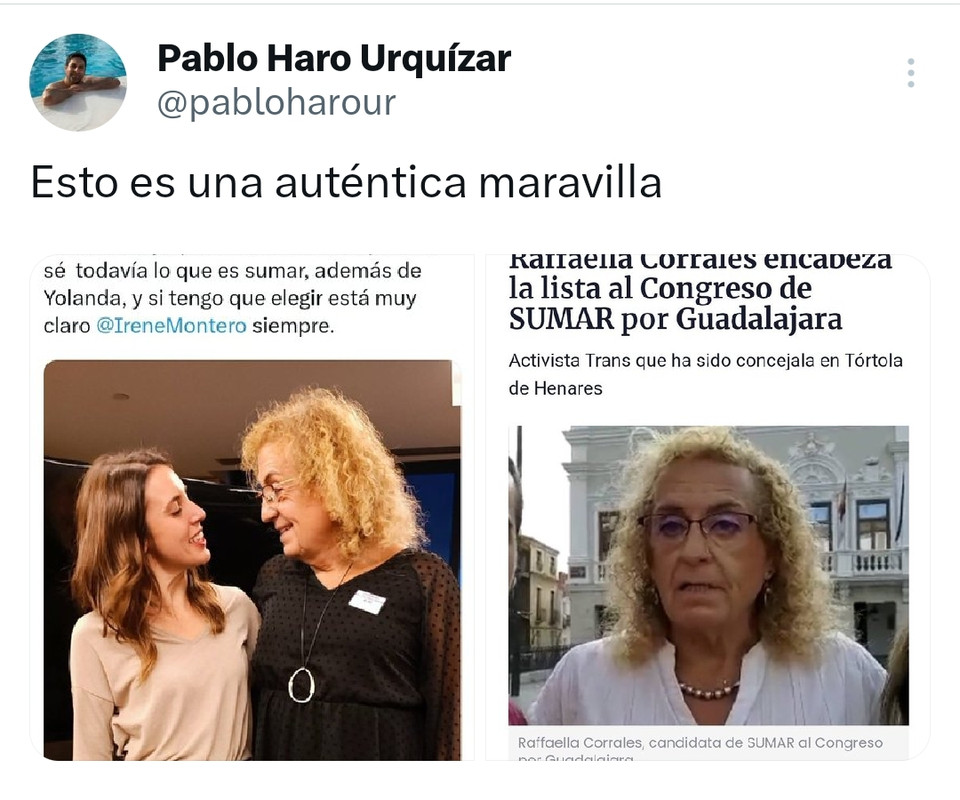Open the @pabloharour handle link
960x800 pixels.
pos(276,103)
